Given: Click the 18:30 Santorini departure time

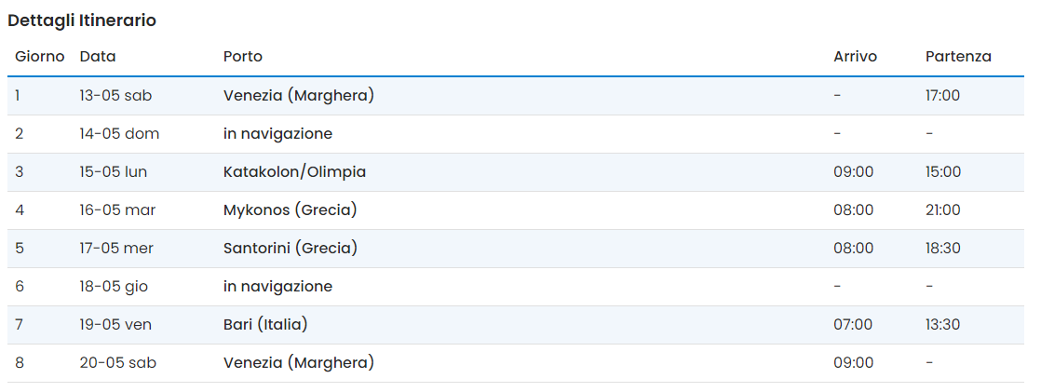Looking at the screenshot, I should [942, 248].
